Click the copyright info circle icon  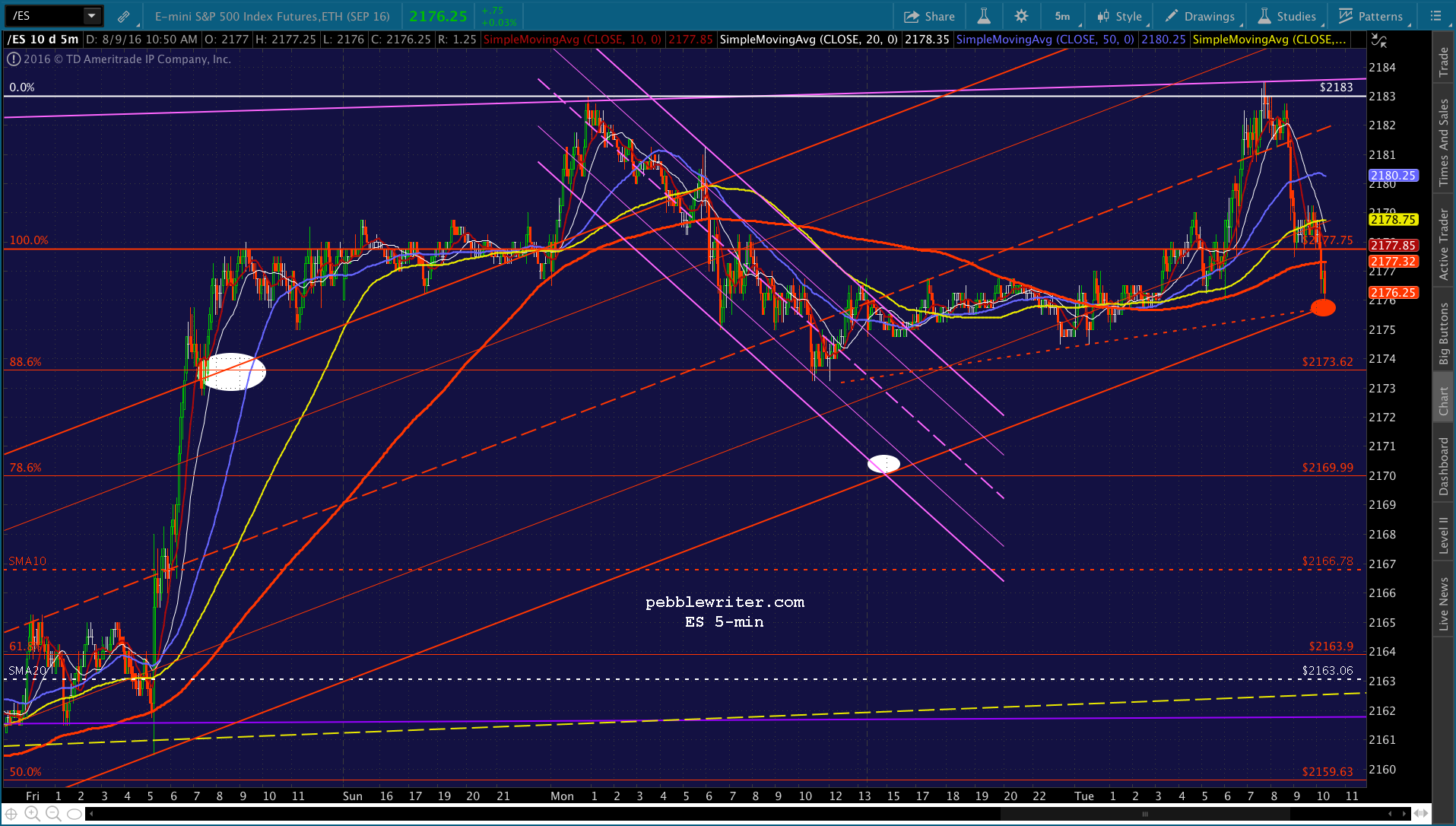click(14, 59)
